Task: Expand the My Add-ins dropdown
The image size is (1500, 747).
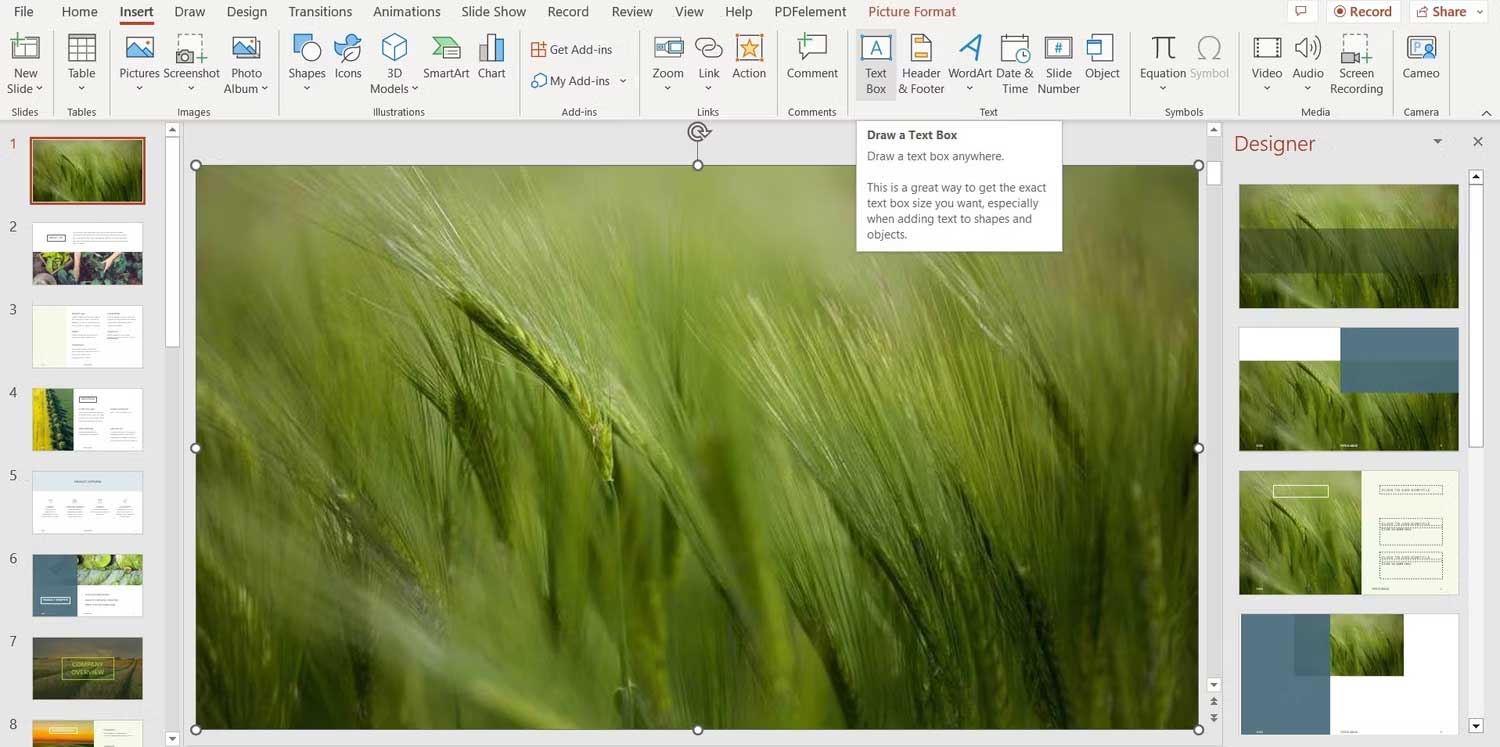Action: (x=623, y=81)
